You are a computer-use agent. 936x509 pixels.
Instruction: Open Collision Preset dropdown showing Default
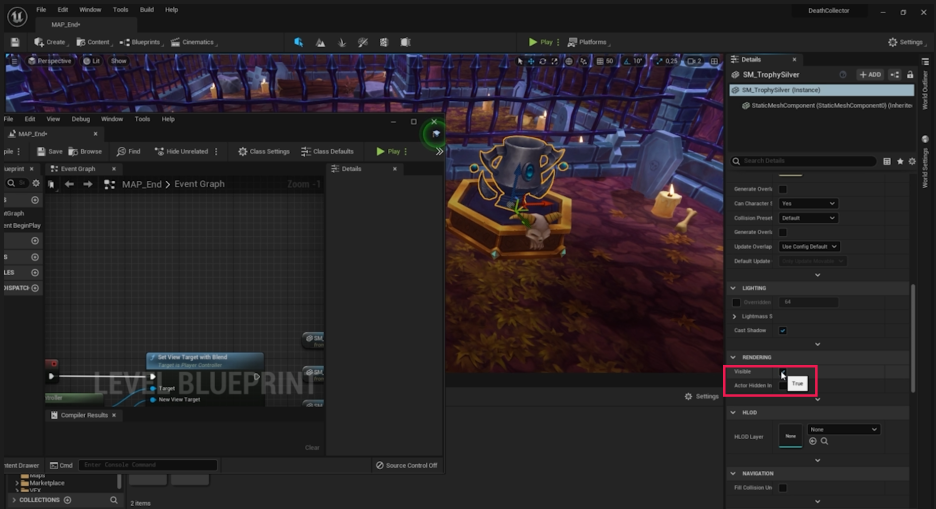click(808, 218)
